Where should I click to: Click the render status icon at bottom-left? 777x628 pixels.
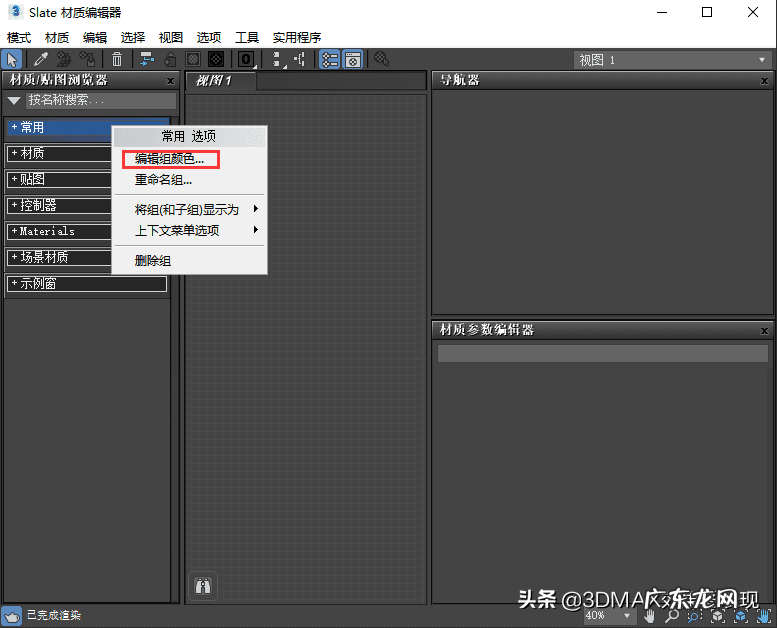coord(11,616)
